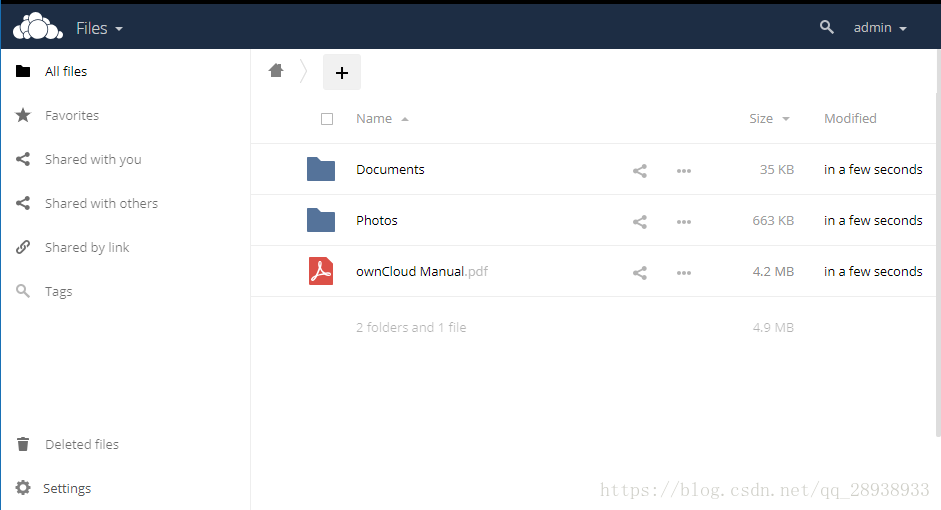Viewport: 941px width, 510px height.
Task: Open the Photos folder name
Action: coord(377,221)
